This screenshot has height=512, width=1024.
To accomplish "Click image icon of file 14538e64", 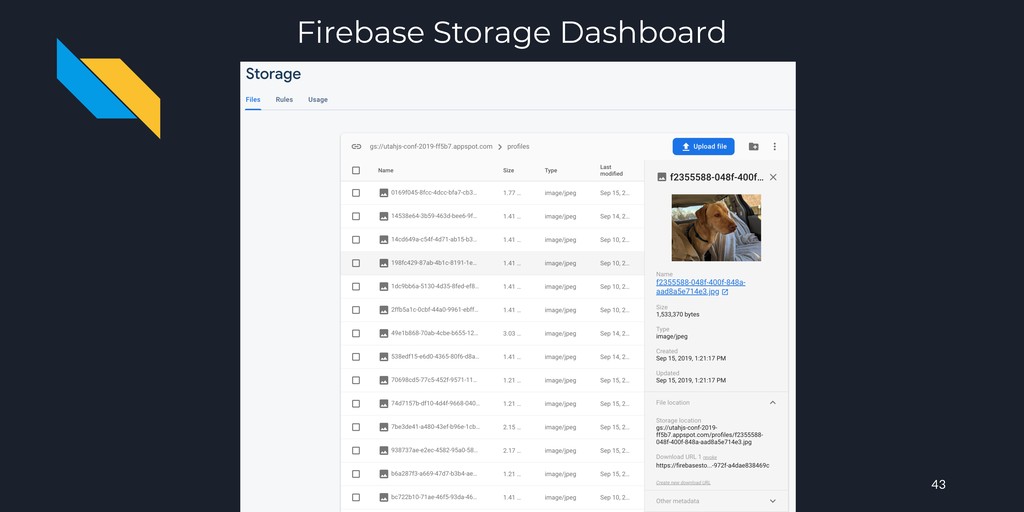I will [x=384, y=216].
